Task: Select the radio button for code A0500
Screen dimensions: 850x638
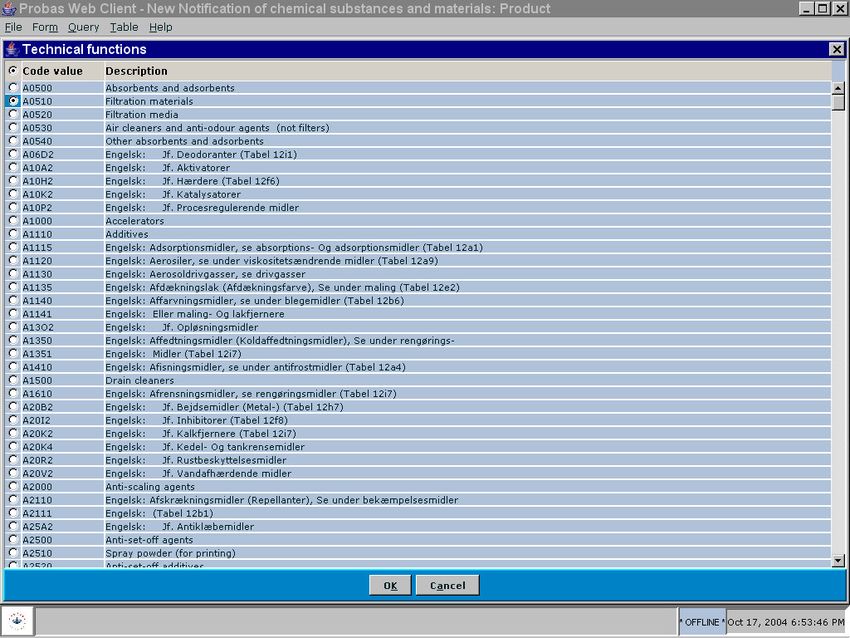Action: tap(13, 87)
